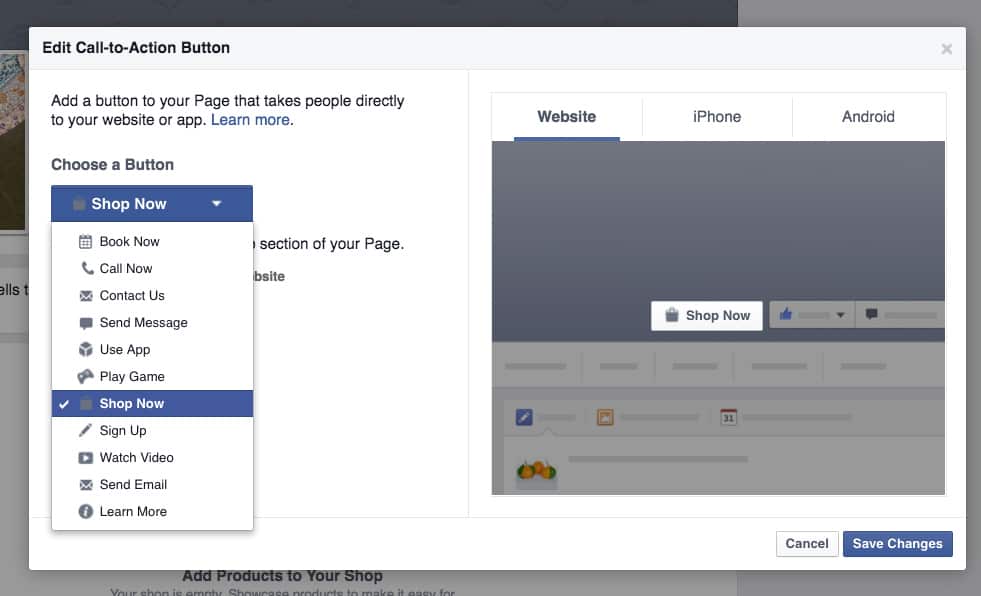981x596 pixels.
Task: Click the Cancel button
Action: click(x=807, y=544)
